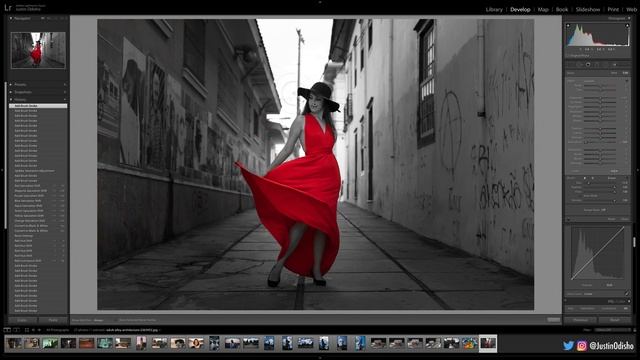Click the clear icon beside History
Viewport: 640px width, 360px height.
[64, 99]
